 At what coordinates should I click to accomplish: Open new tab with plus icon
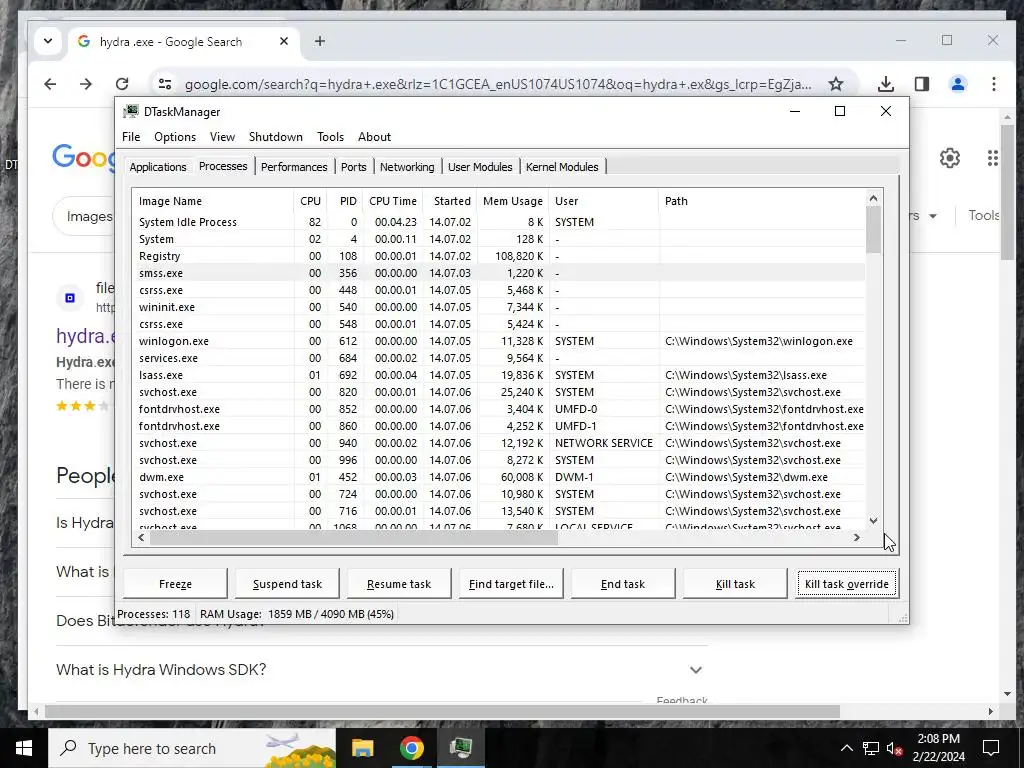[319, 41]
